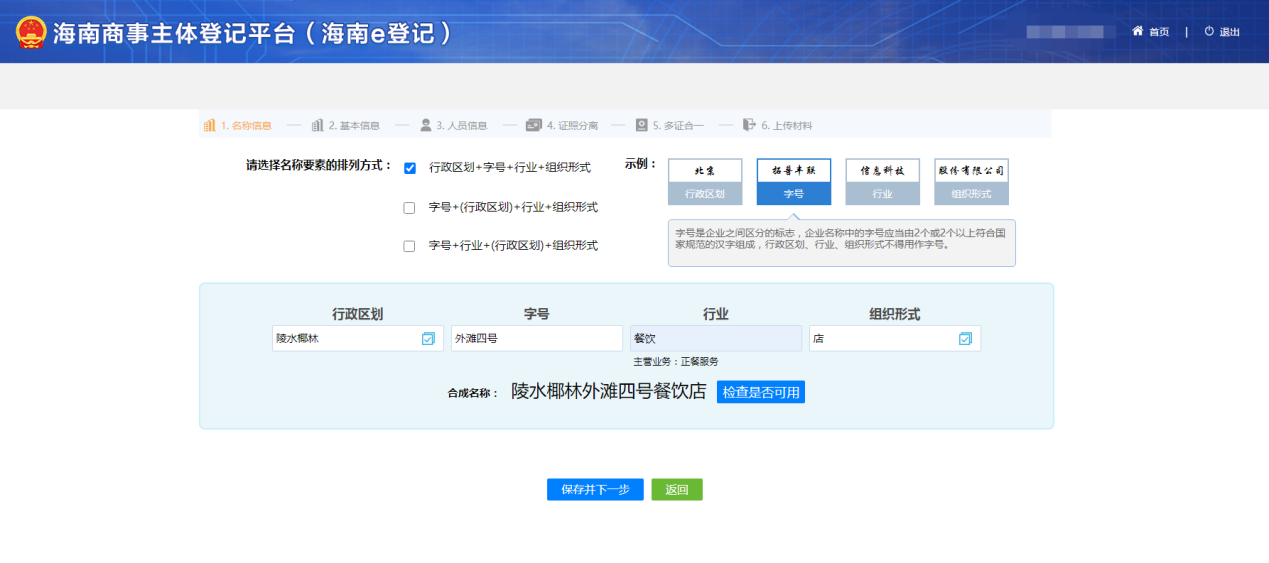Image resolution: width=1269 pixels, height=563 pixels.
Task: Click the 合成名称 label
Action: point(473,394)
